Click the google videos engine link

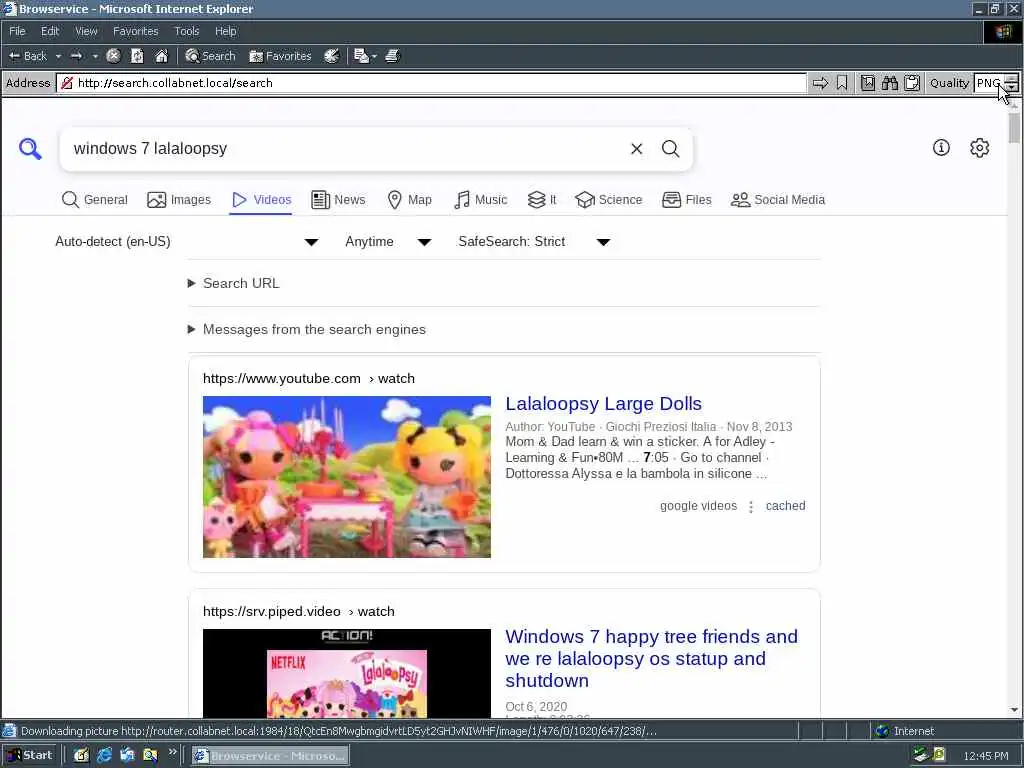point(698,506)
